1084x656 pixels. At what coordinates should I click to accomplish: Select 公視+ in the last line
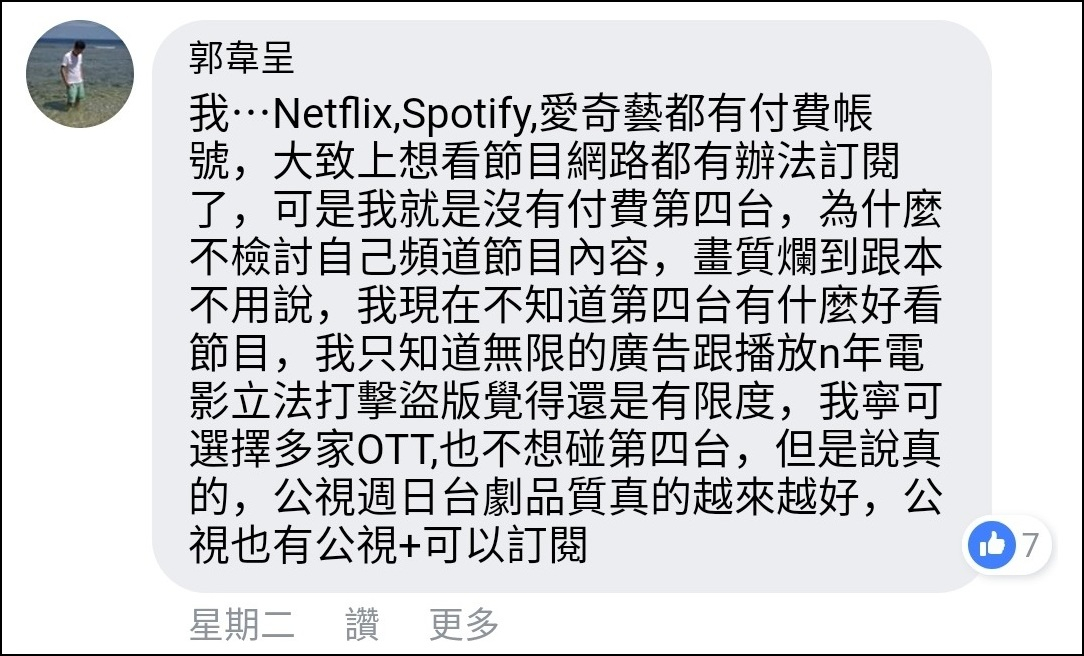coord(372,547)
